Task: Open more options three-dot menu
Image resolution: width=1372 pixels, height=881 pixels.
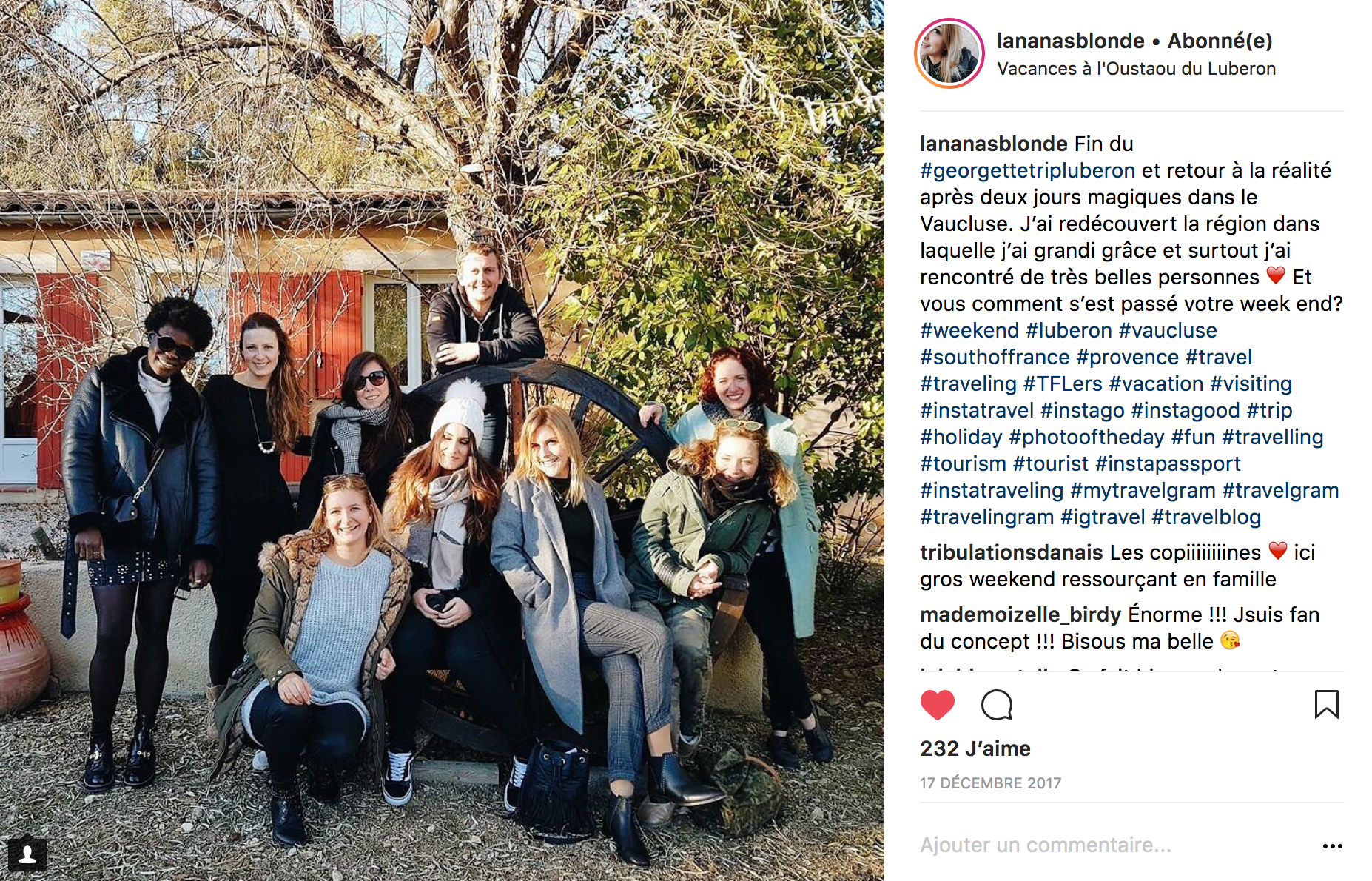Action: click(x=1332, y=846)
